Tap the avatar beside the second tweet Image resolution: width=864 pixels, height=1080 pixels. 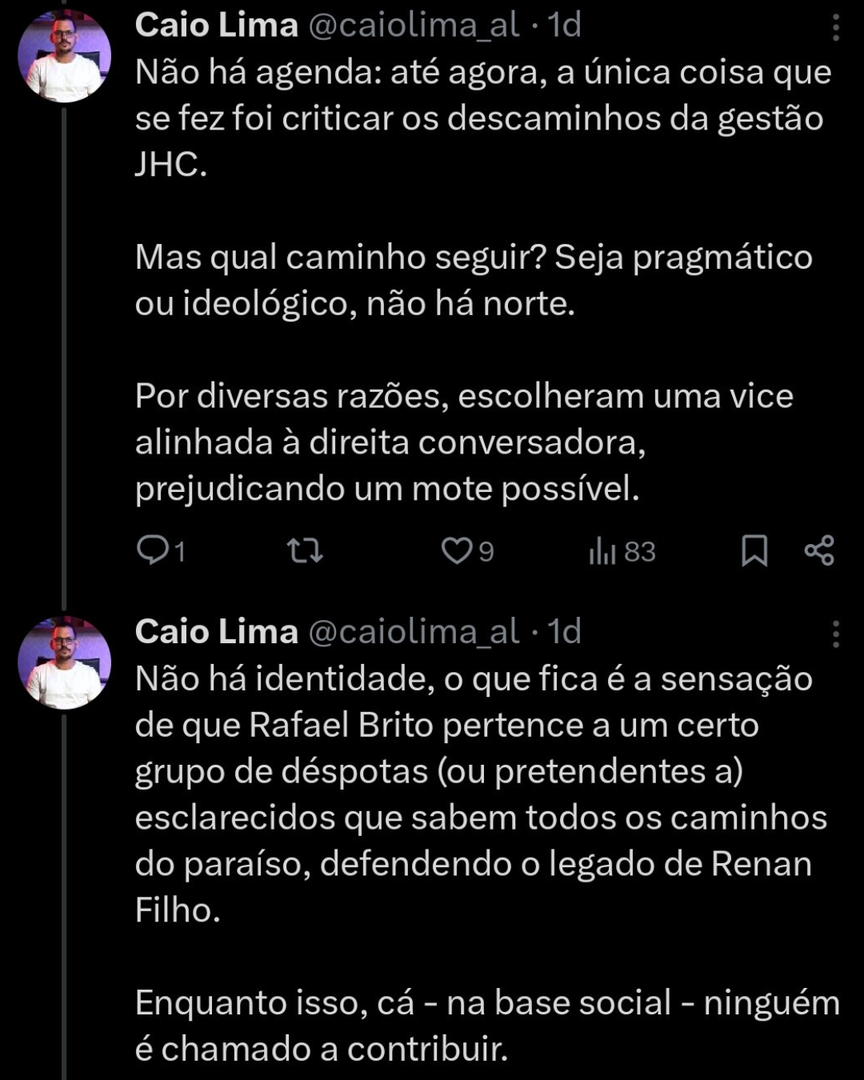point(64,662)
